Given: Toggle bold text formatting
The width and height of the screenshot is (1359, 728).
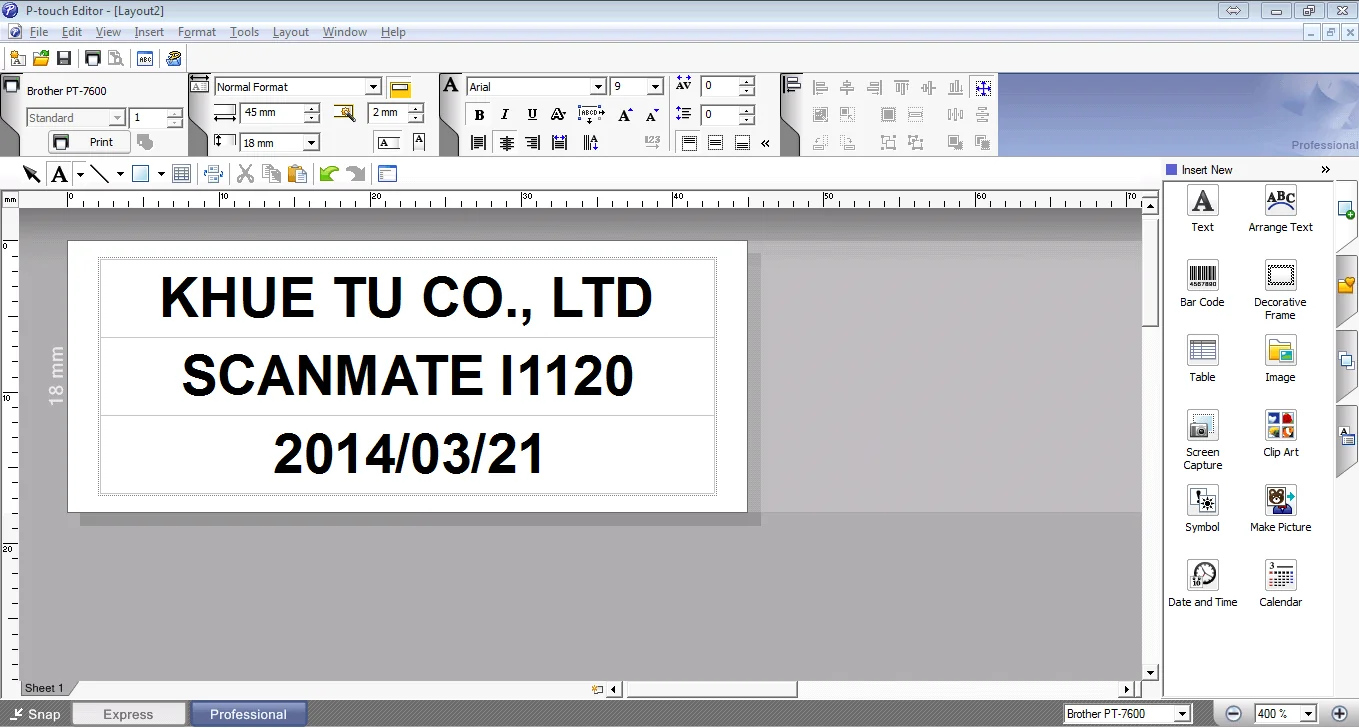Looking at the screenshot, I should click(479, 115).
